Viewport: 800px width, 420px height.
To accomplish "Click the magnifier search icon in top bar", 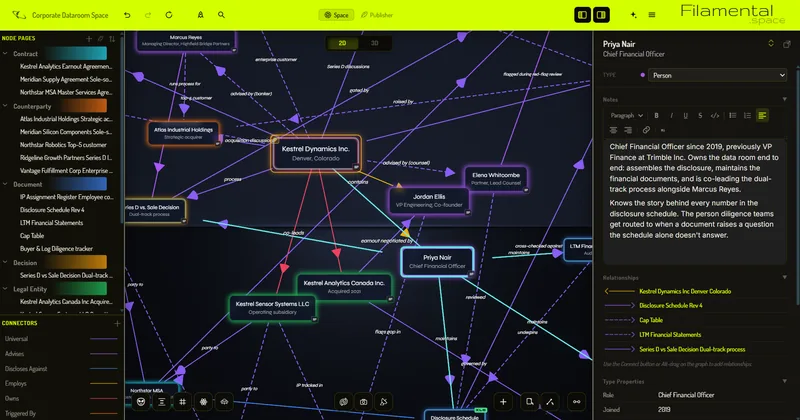I will [x=221, y=15].
